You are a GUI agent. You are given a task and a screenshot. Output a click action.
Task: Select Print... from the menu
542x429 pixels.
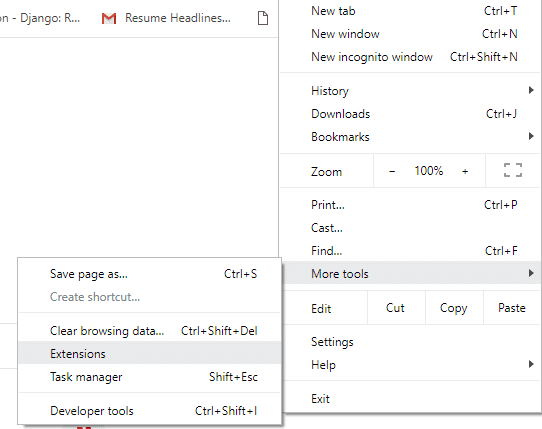click(411, 205)
